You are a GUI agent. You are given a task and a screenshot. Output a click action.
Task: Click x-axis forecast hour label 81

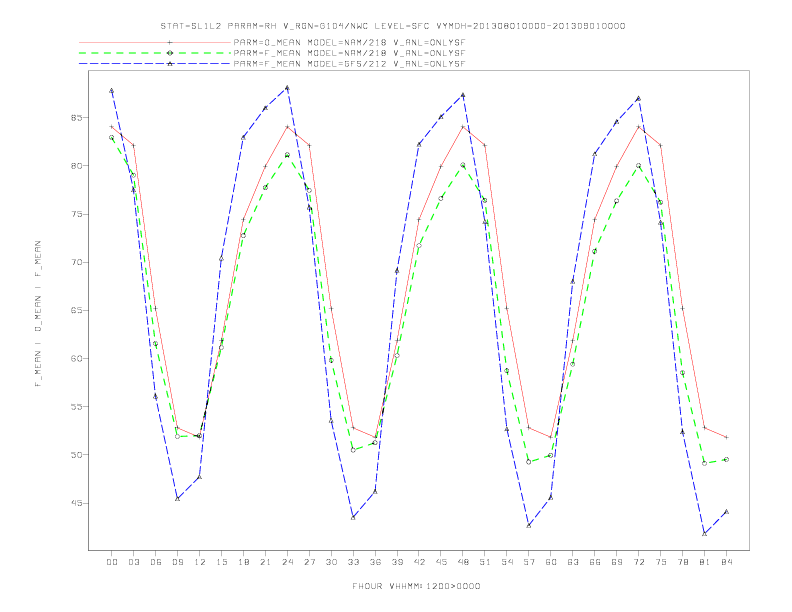(705, 562)
